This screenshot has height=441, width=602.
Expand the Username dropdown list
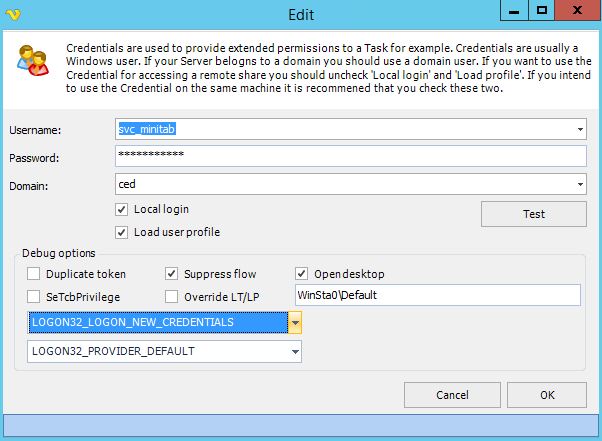pyautogui.click(x=580, y=129)
